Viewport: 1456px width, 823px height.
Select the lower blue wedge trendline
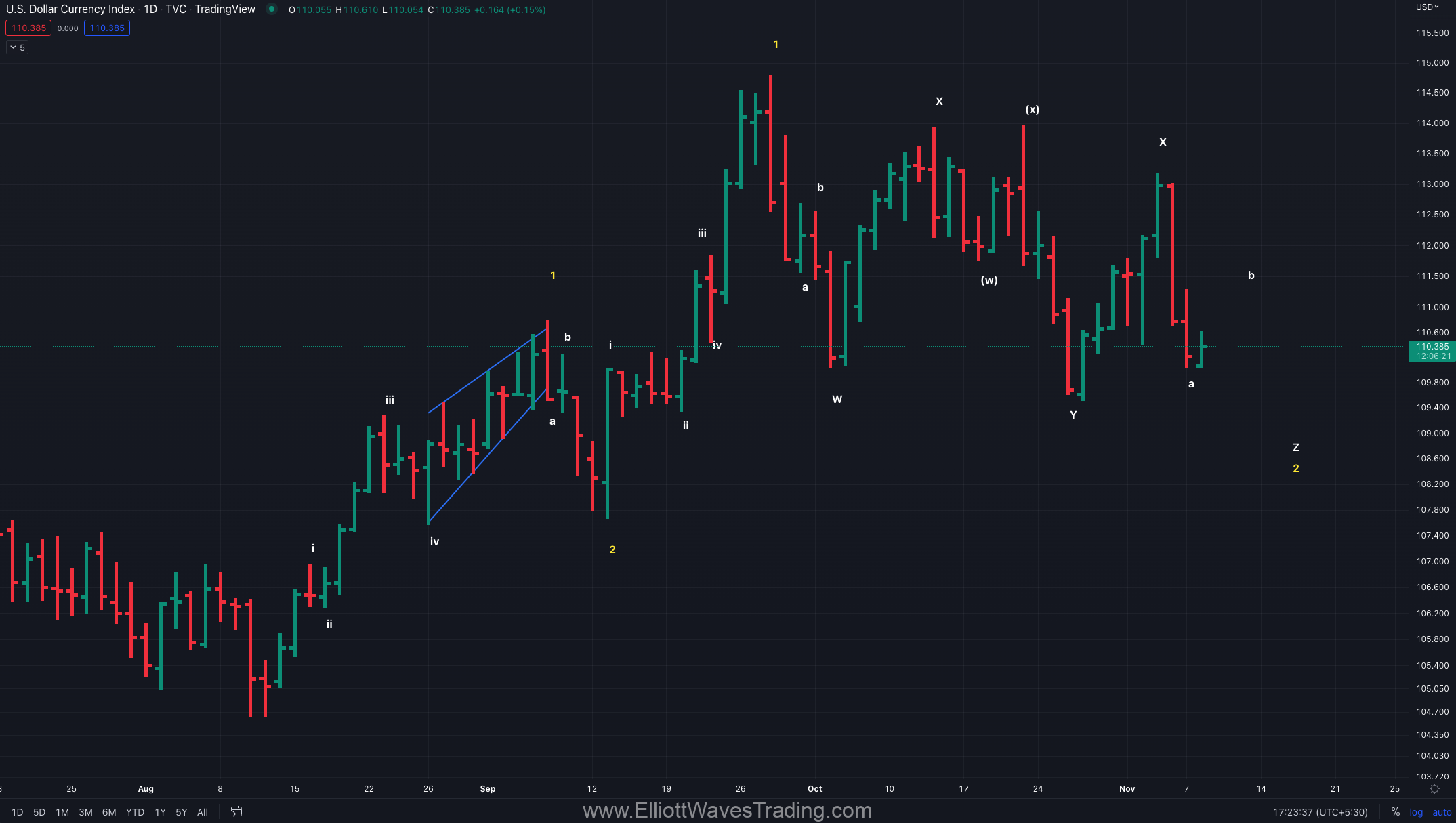(487, 456)
